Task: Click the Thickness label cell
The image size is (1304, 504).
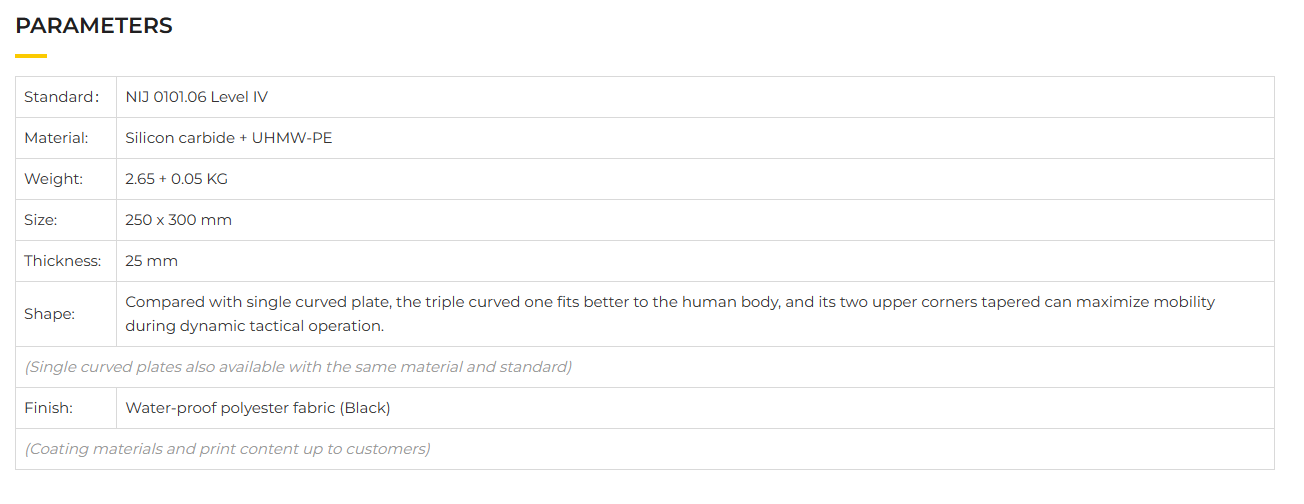Action: click(x=62, y=261)
